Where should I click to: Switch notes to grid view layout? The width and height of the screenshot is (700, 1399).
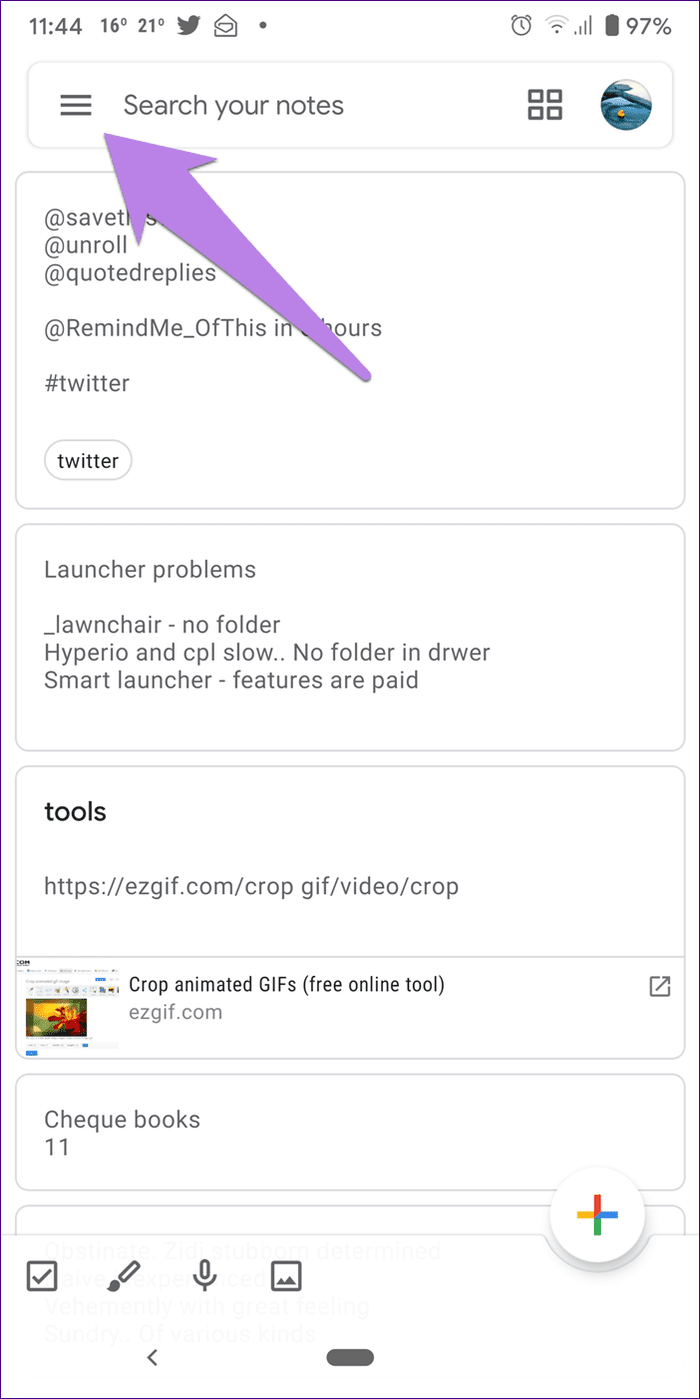544,104
